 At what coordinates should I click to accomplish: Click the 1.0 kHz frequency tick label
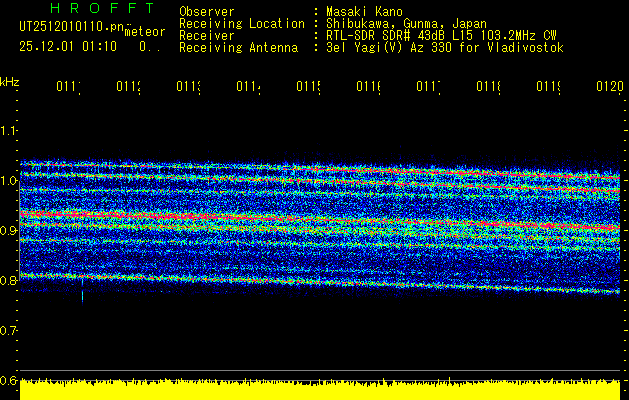pos(8,181)
